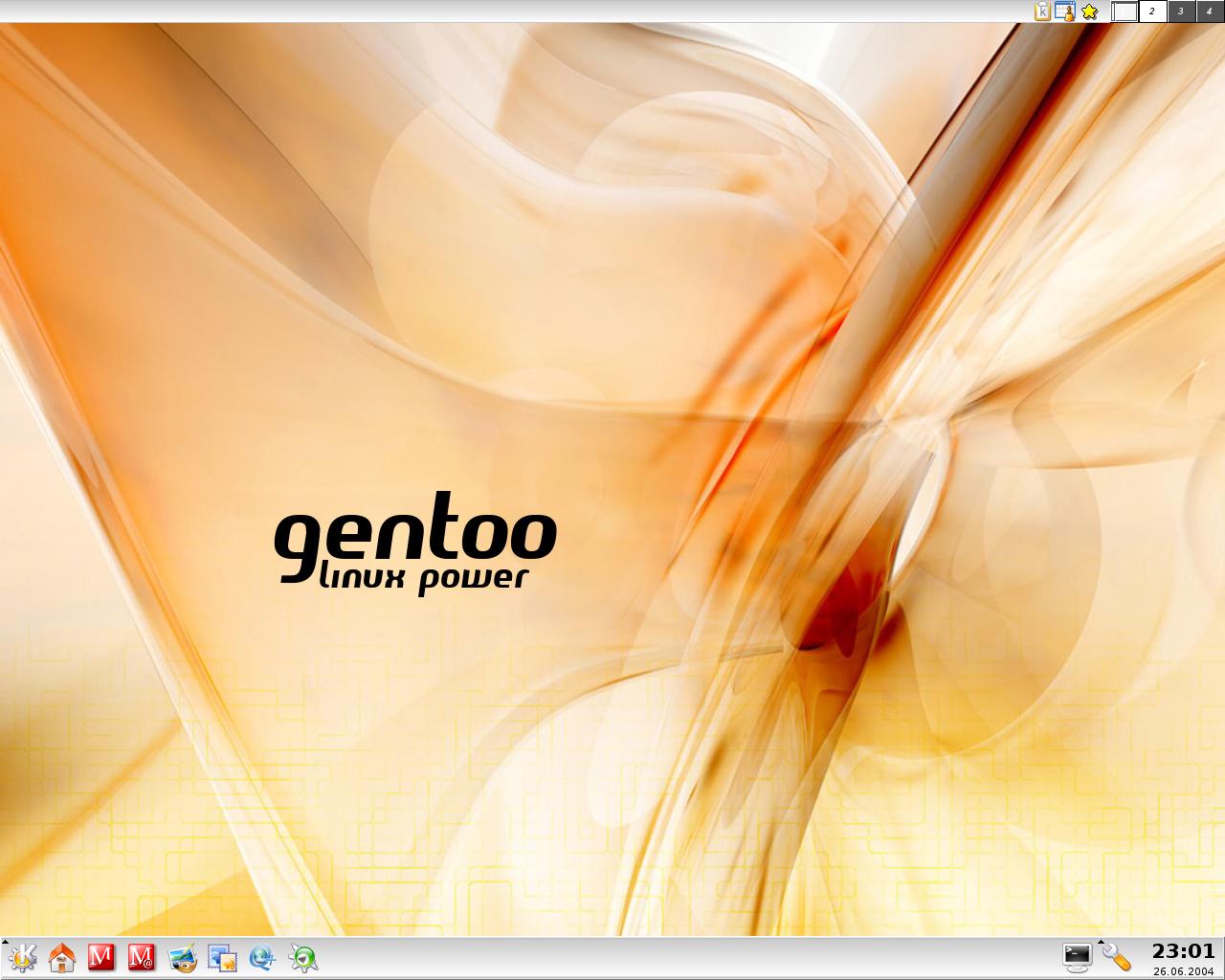Launch the red M@ mail icon
The width and height of the screenshot is (1225, 980).
[x=142, y=957]
